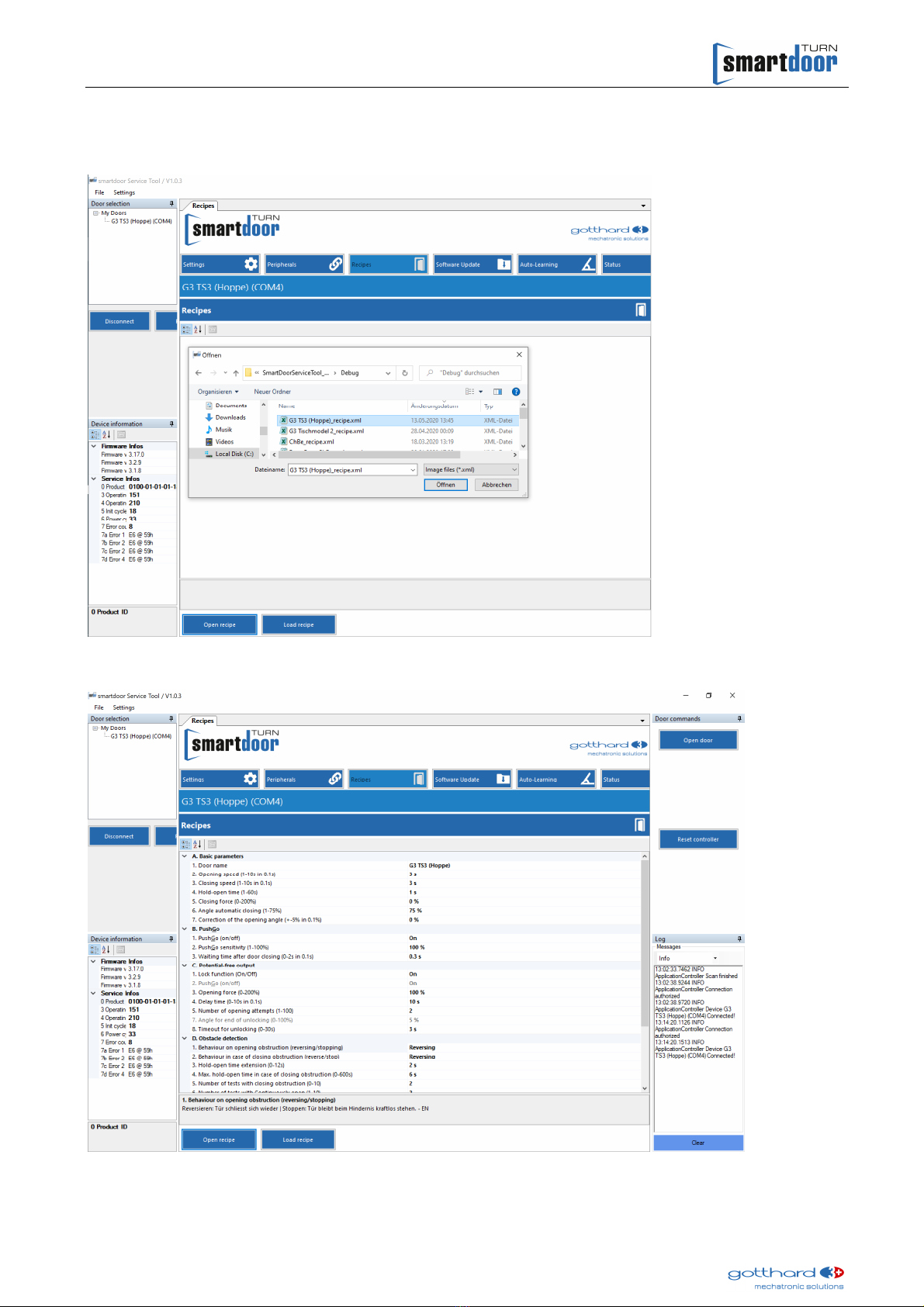This screenshot has height=1307, width=924.
Task: Pin the Door commands panel
Action: pos(739,719)
